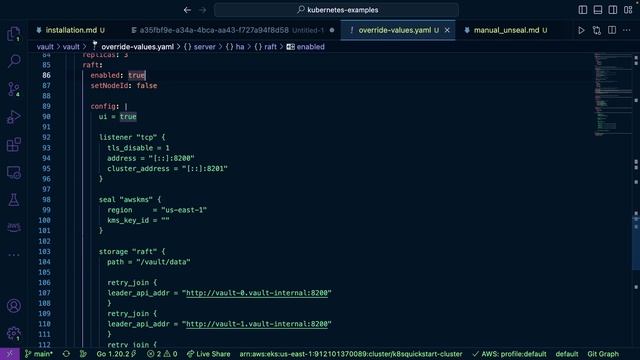Open the Manage gear menu
Viewport: 640px width, 360px height.
(x=14, y=333)
